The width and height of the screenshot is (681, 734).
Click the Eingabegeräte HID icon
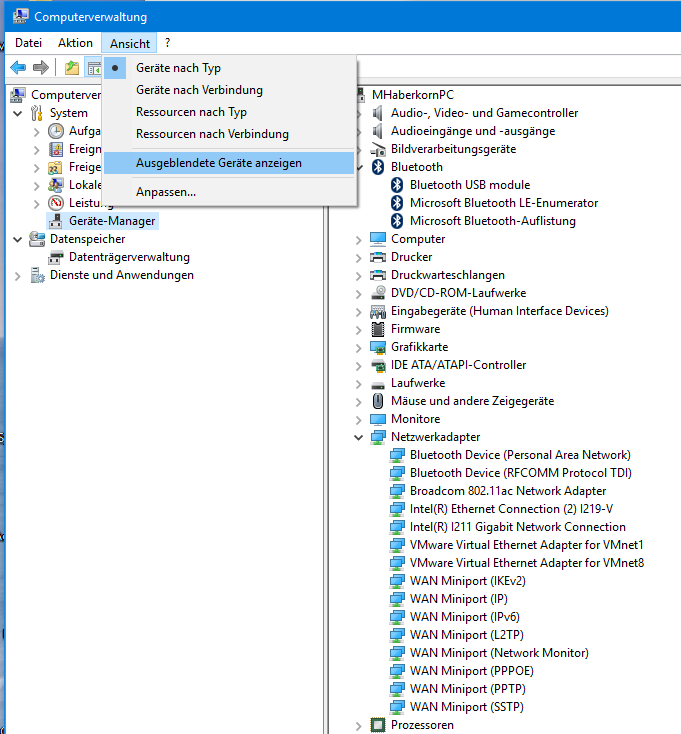click(378, 311)
